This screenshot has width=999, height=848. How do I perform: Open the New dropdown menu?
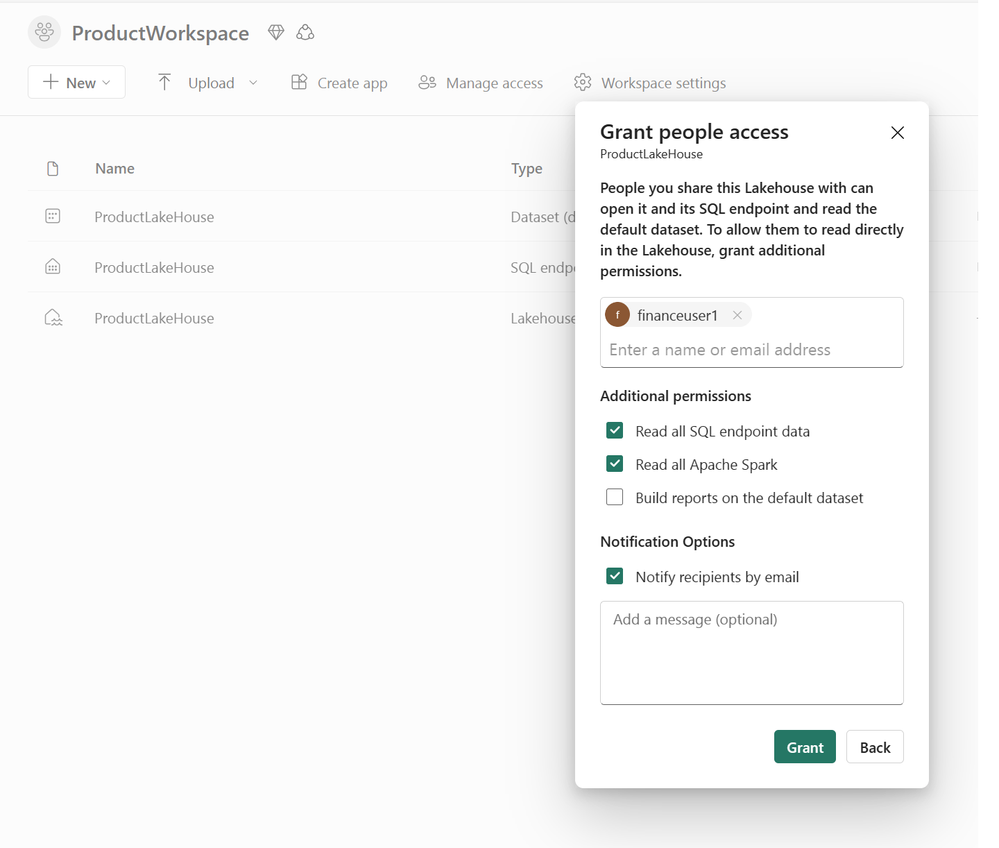tap(76, 82)
